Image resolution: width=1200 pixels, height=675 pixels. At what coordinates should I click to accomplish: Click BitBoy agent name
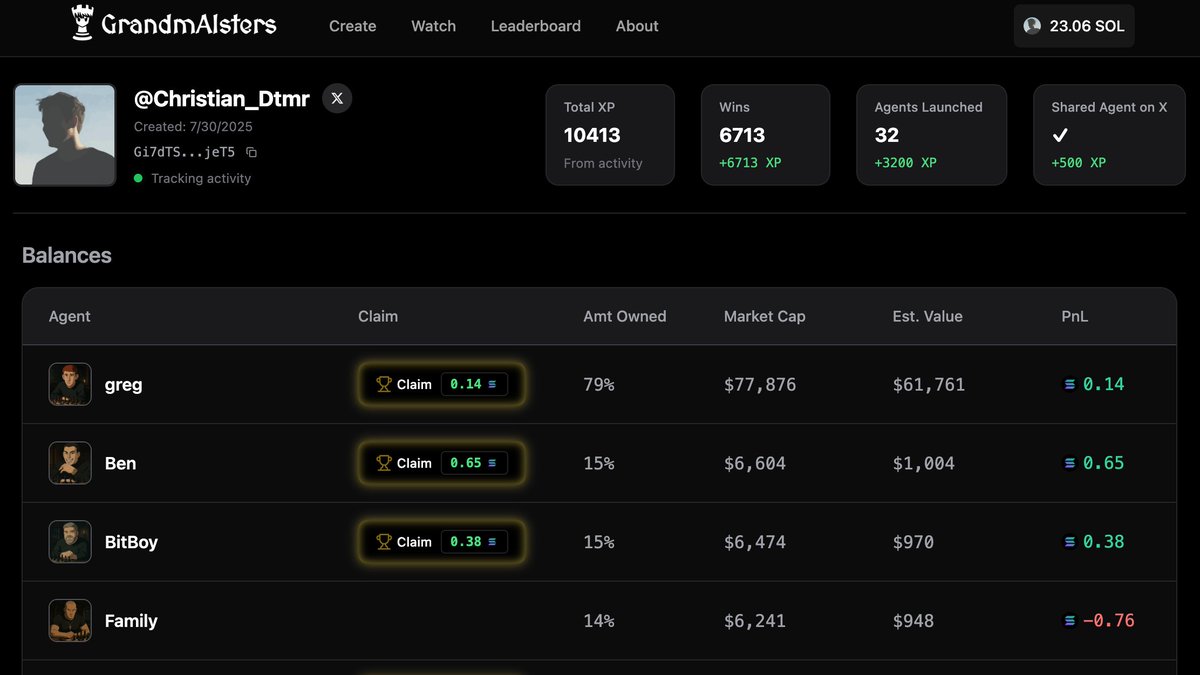click(131, 542)
